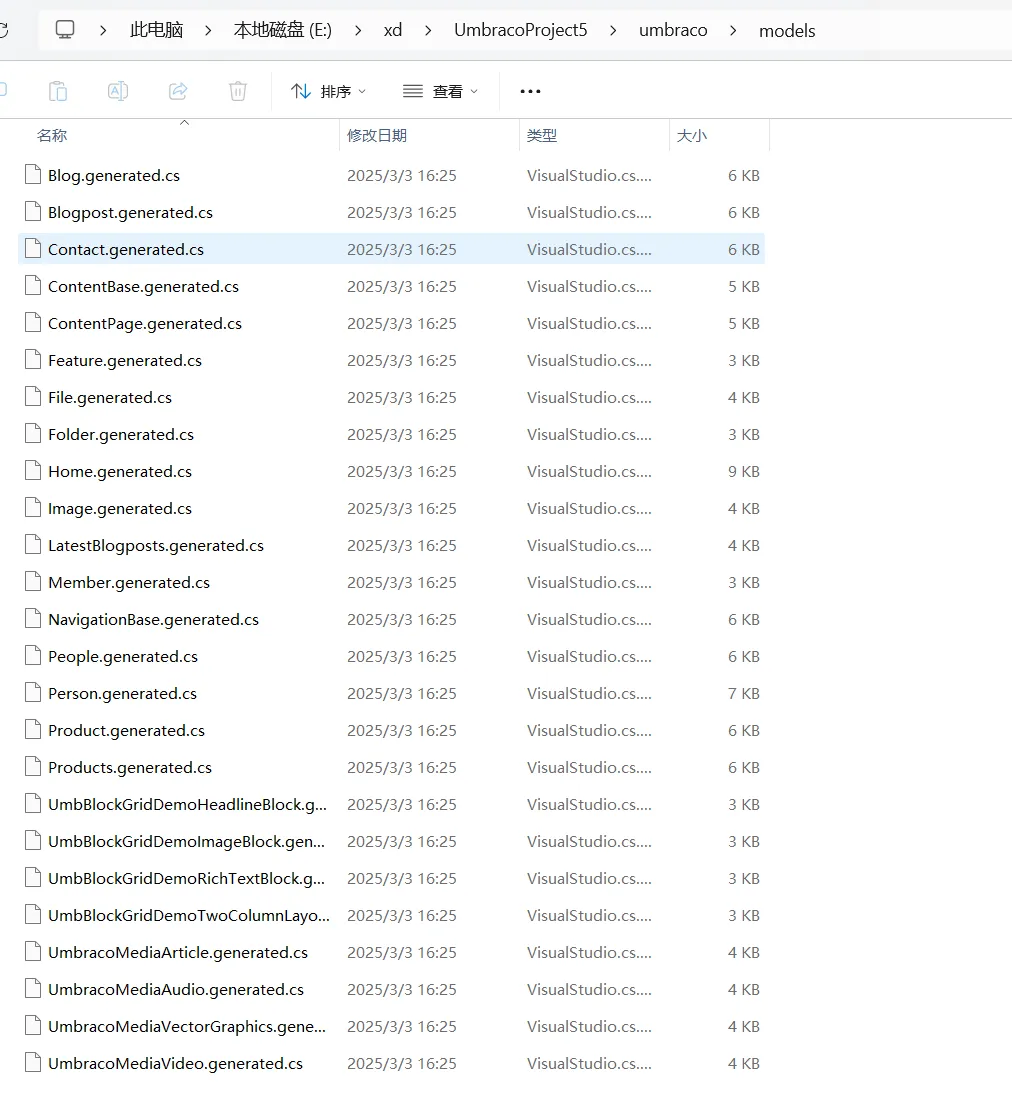
Task: Click xd folder in the breadcrumb
Action: click(393, 30)
